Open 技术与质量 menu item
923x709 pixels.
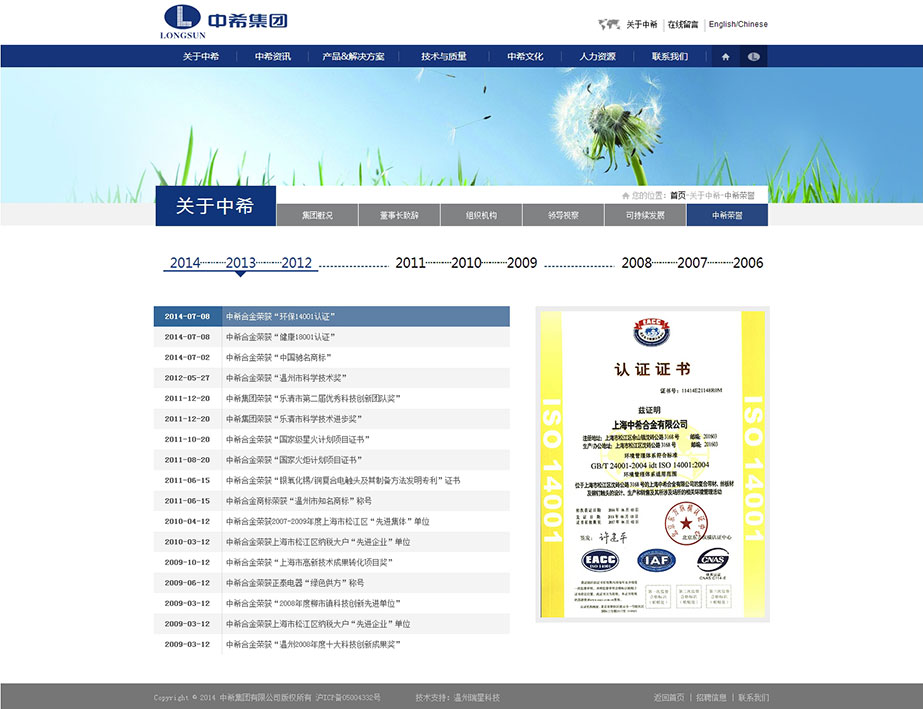(444, 57)
